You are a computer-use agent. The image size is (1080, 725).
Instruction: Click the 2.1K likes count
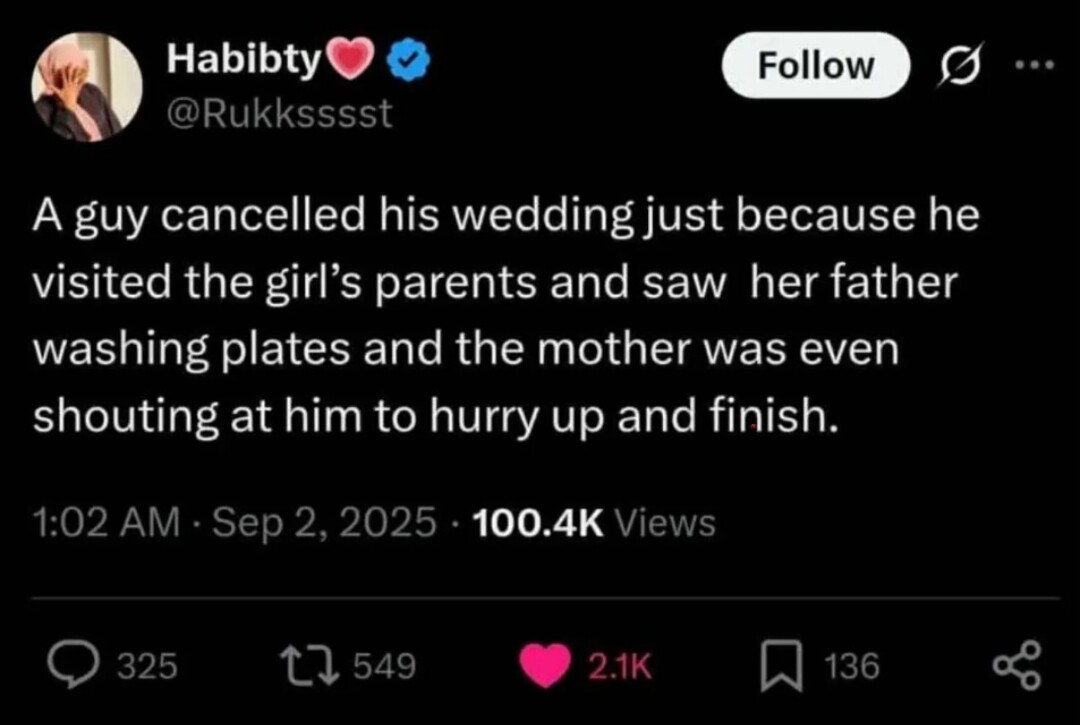coord(623,666)
